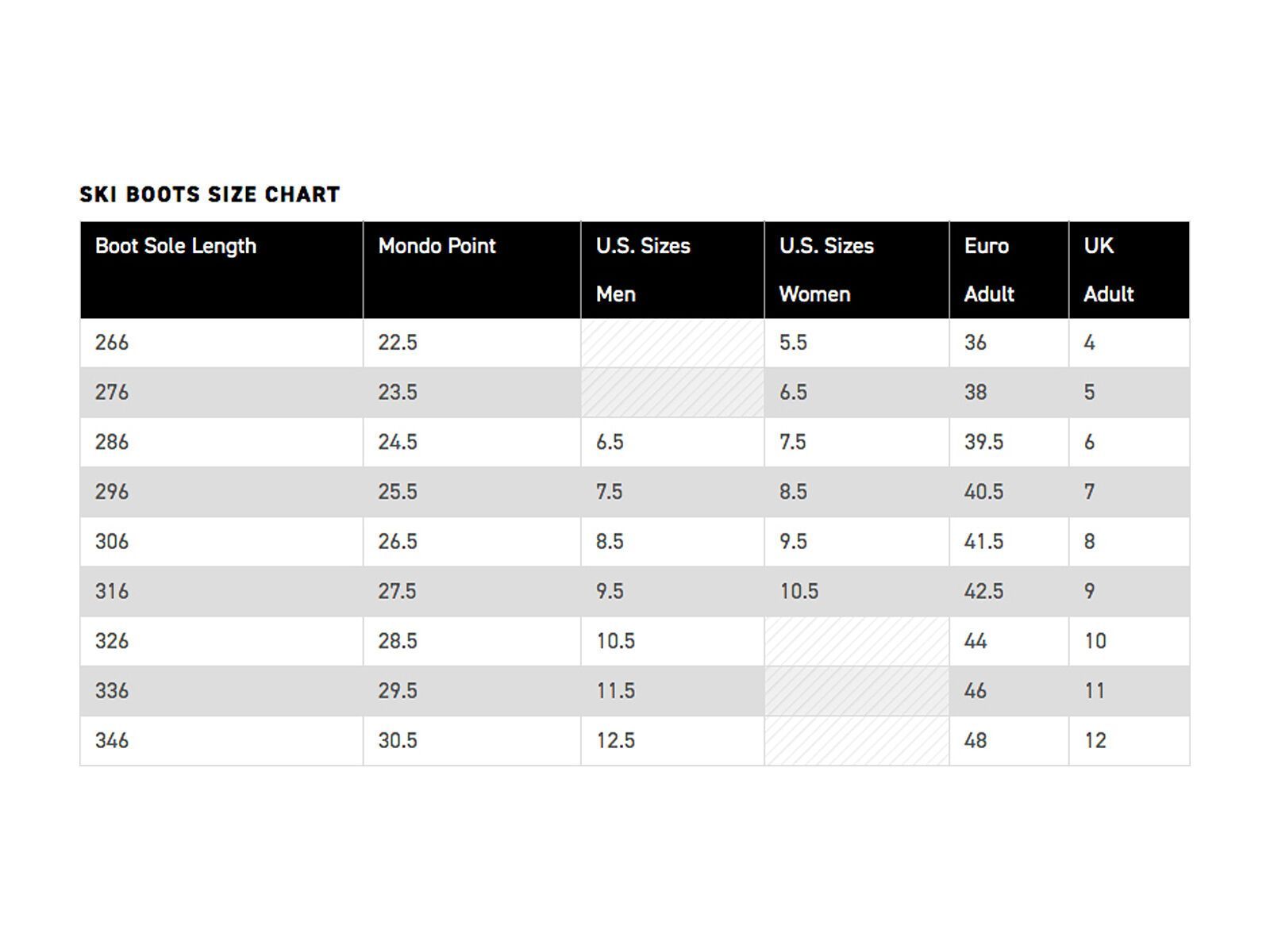The image size is (1270, 952).
Task: Click UK size 9 cell
Action: point(1090,591)
